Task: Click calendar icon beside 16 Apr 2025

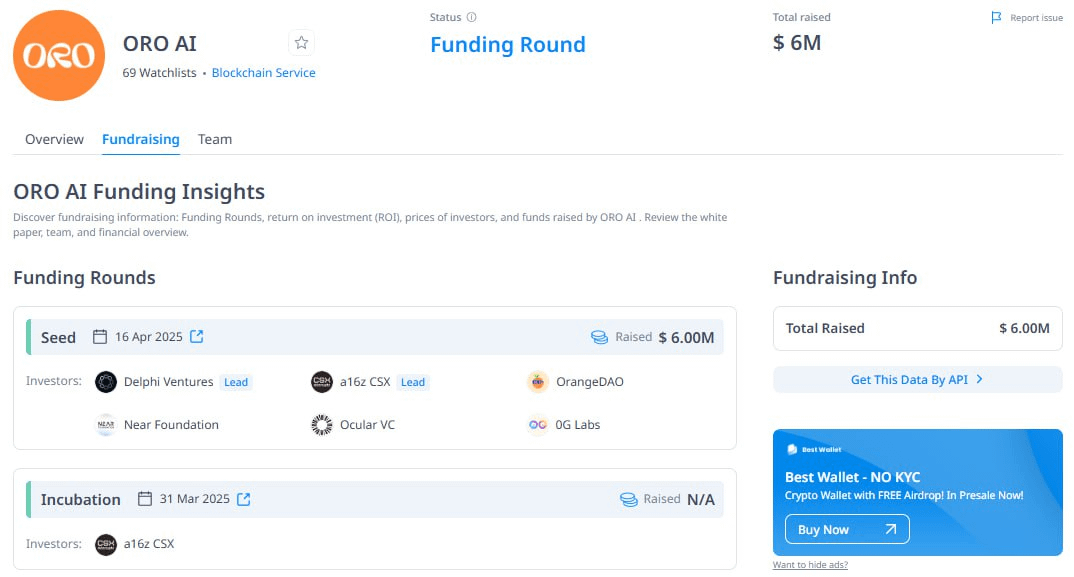Action: point(100,336)
